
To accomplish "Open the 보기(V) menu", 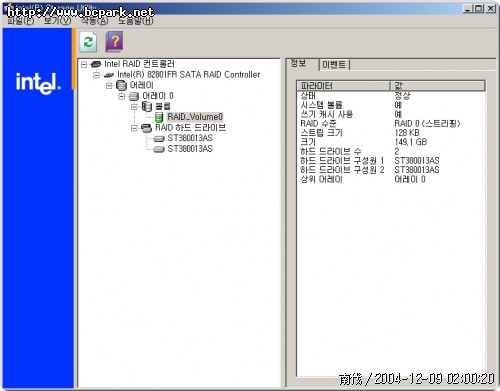I will point(57,21).
